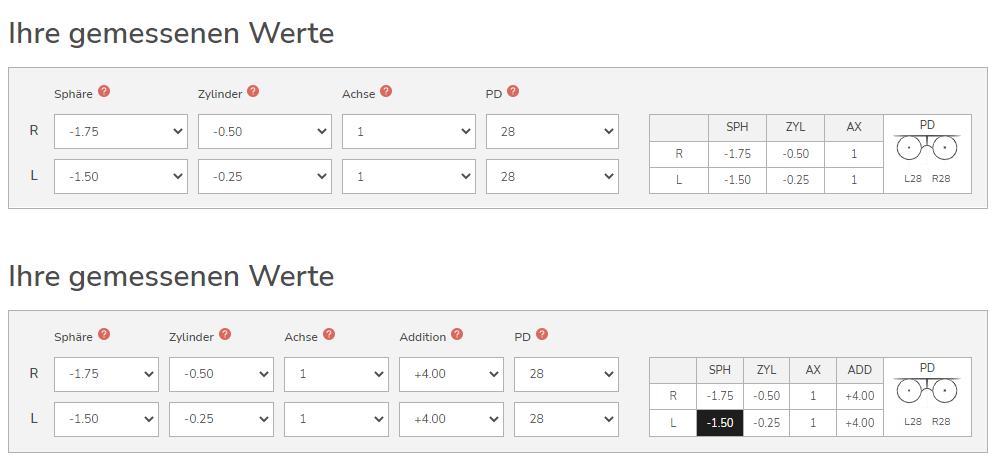Image resolution: width=1000 pixels, height=470 pixels.
Task: Click the PD help icon in top form
Action: point(513,91)
